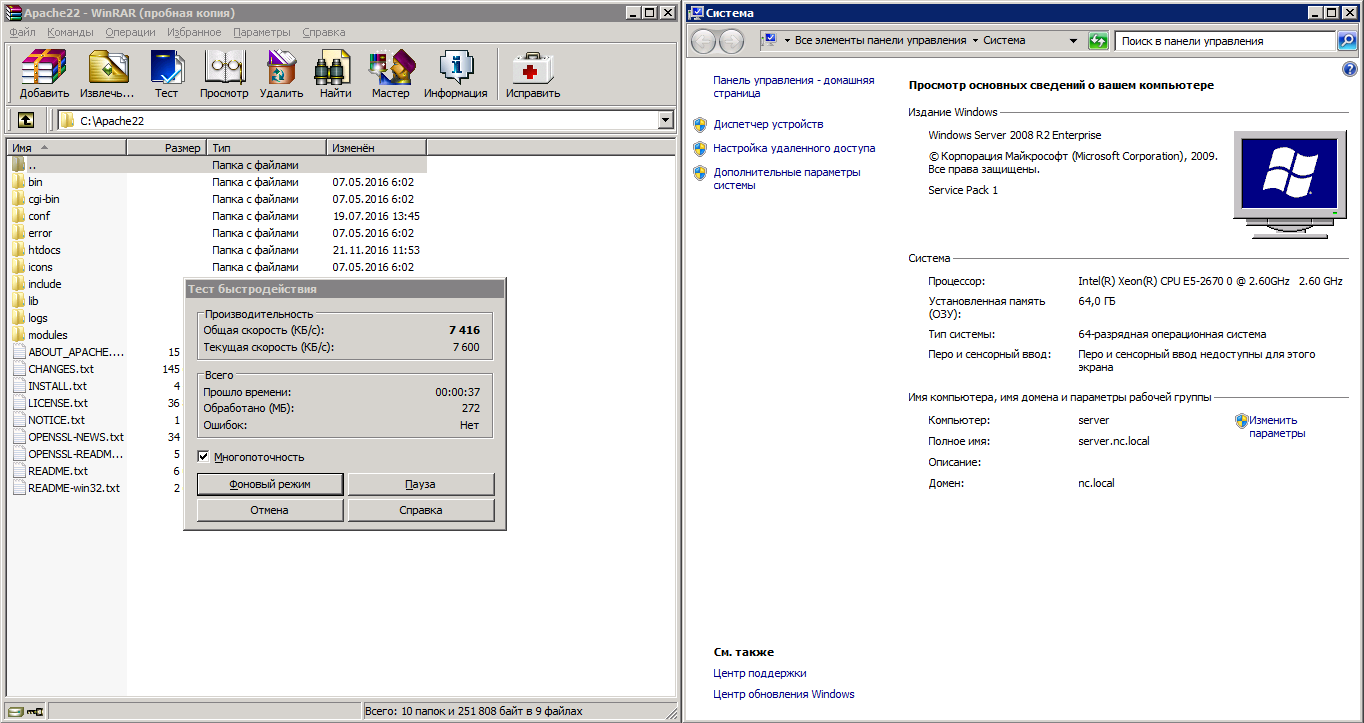Click the forward arrow in Система window
The height and width of the screenshot is (723, 1364).
tap(732, 41)
